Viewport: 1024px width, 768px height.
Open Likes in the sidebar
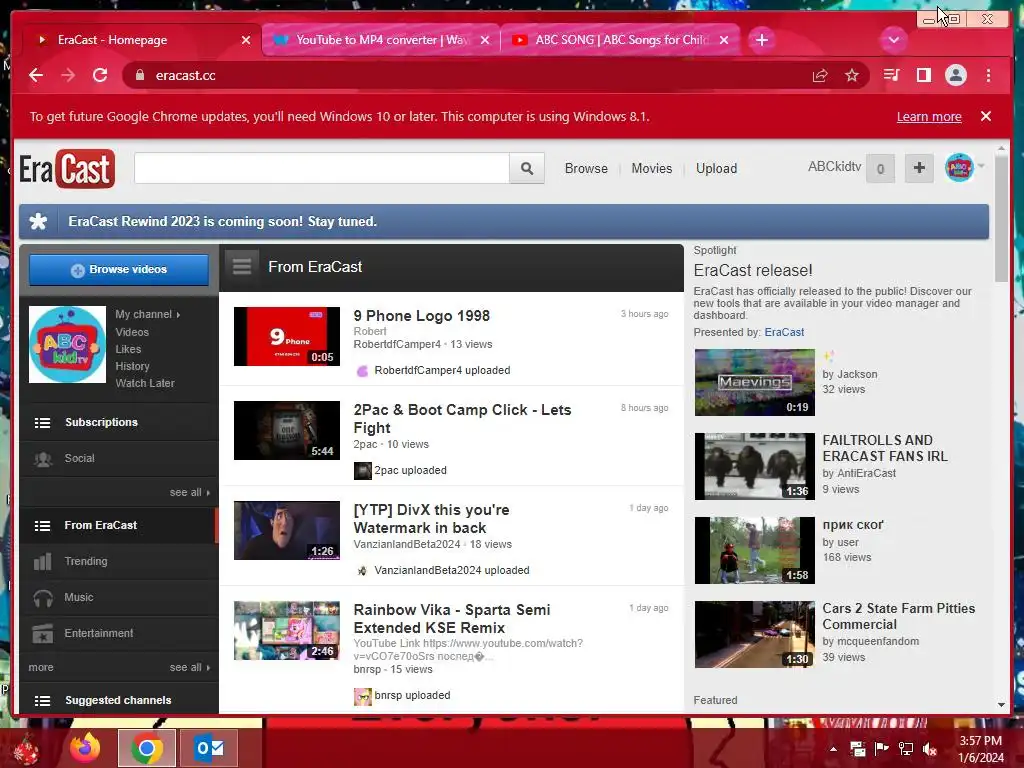[x=128, y=349]
